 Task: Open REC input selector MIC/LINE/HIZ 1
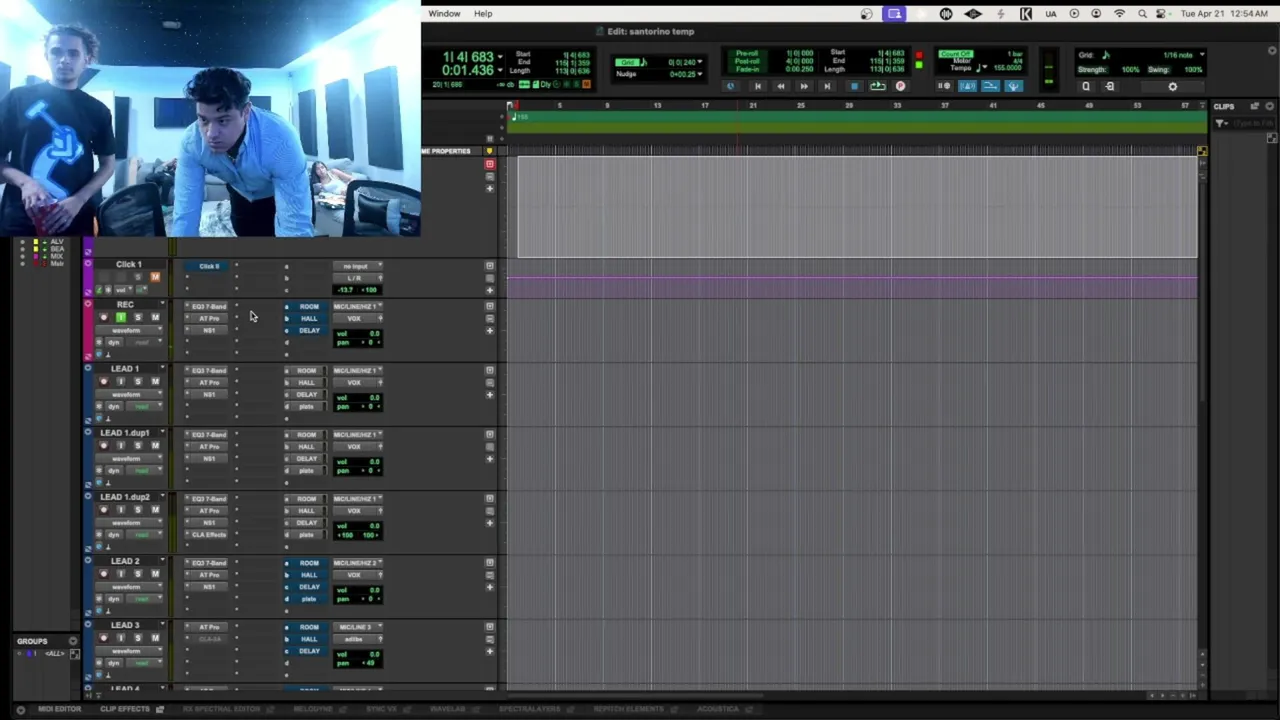(356, 306)
